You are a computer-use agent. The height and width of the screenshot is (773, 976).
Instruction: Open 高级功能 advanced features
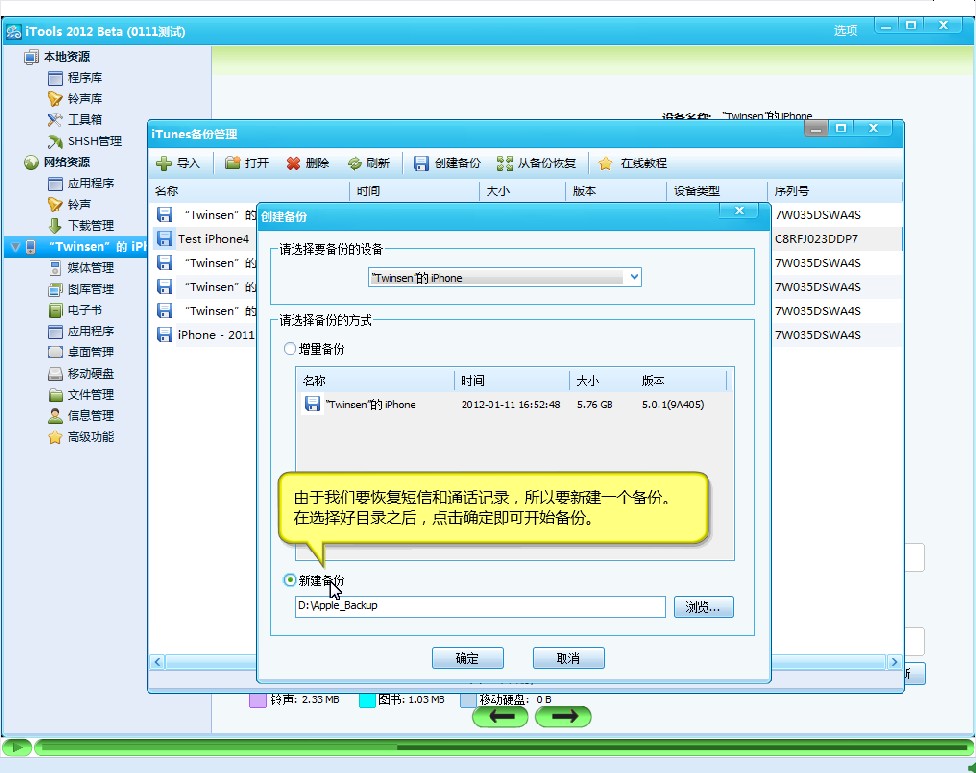[x=81, y=437]
